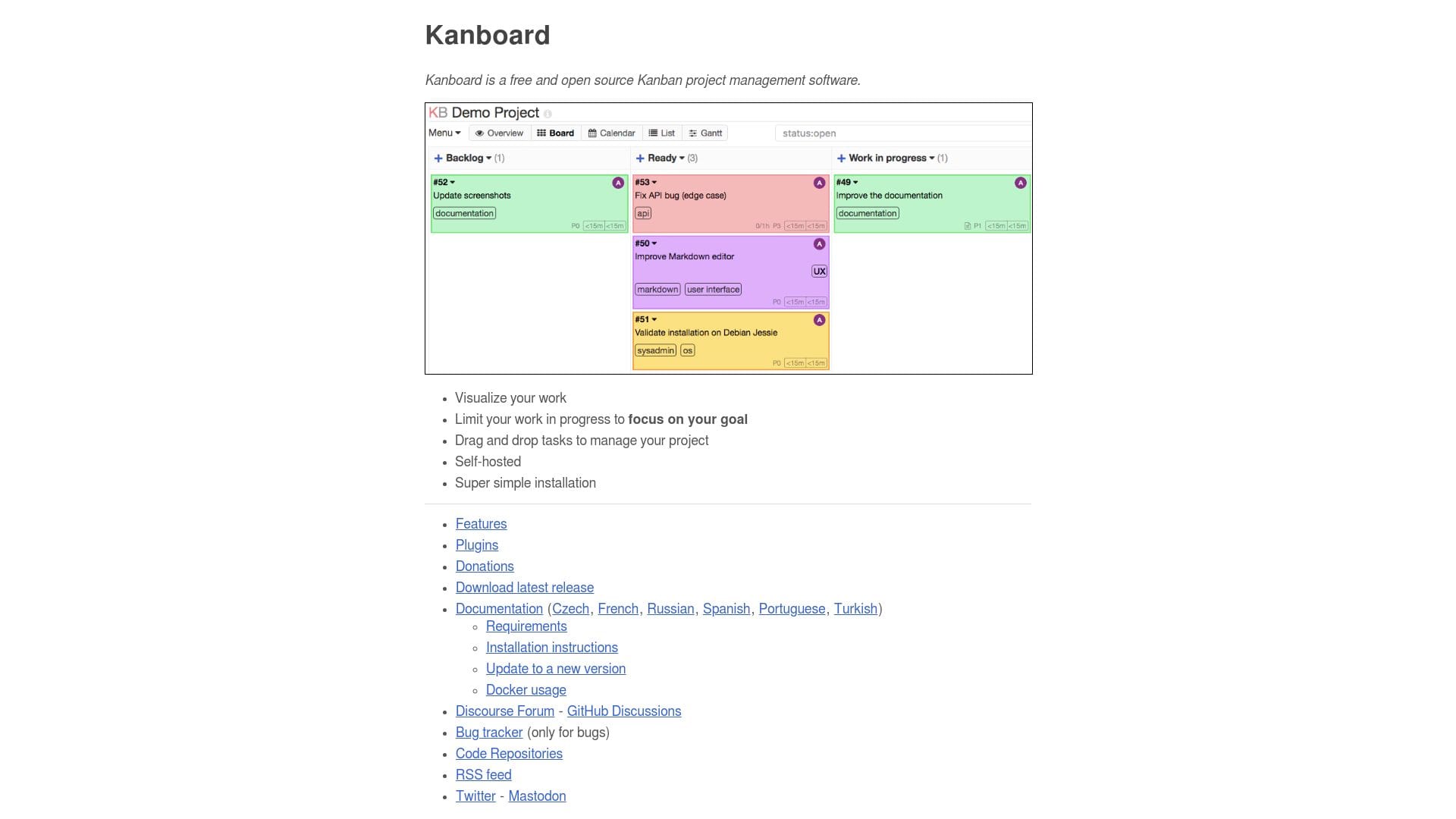Click the Work in progress column add button
Image resolution: width=1456 pixels, height=819 pixels.
tap(840, 158)
